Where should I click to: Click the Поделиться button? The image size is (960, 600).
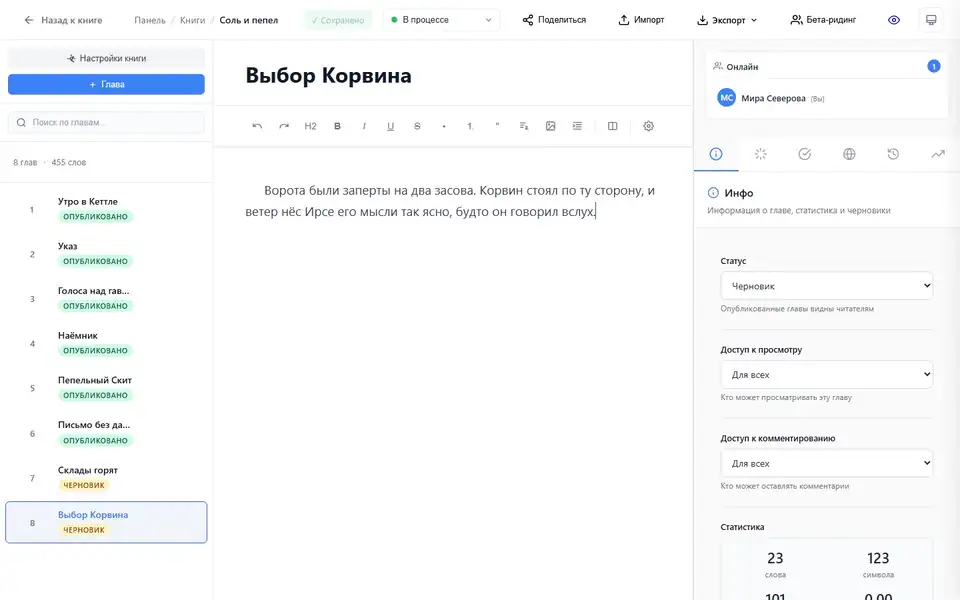pos(554,20)
